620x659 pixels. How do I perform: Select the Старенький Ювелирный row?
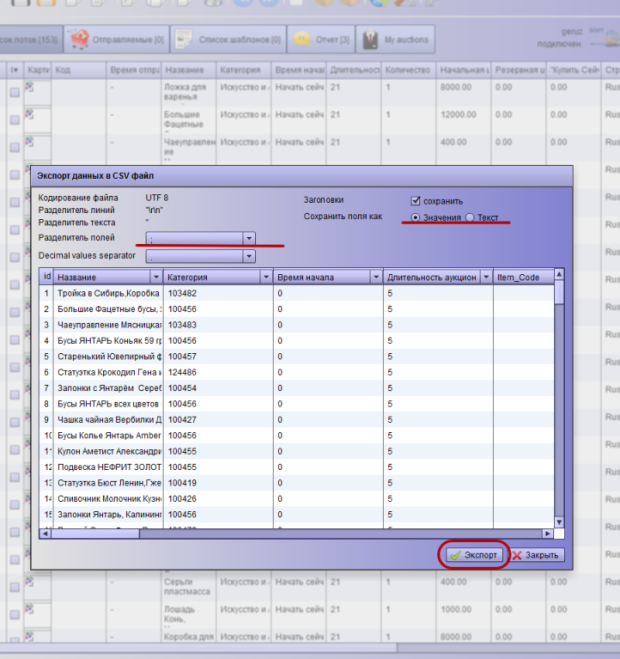point(297,356)
